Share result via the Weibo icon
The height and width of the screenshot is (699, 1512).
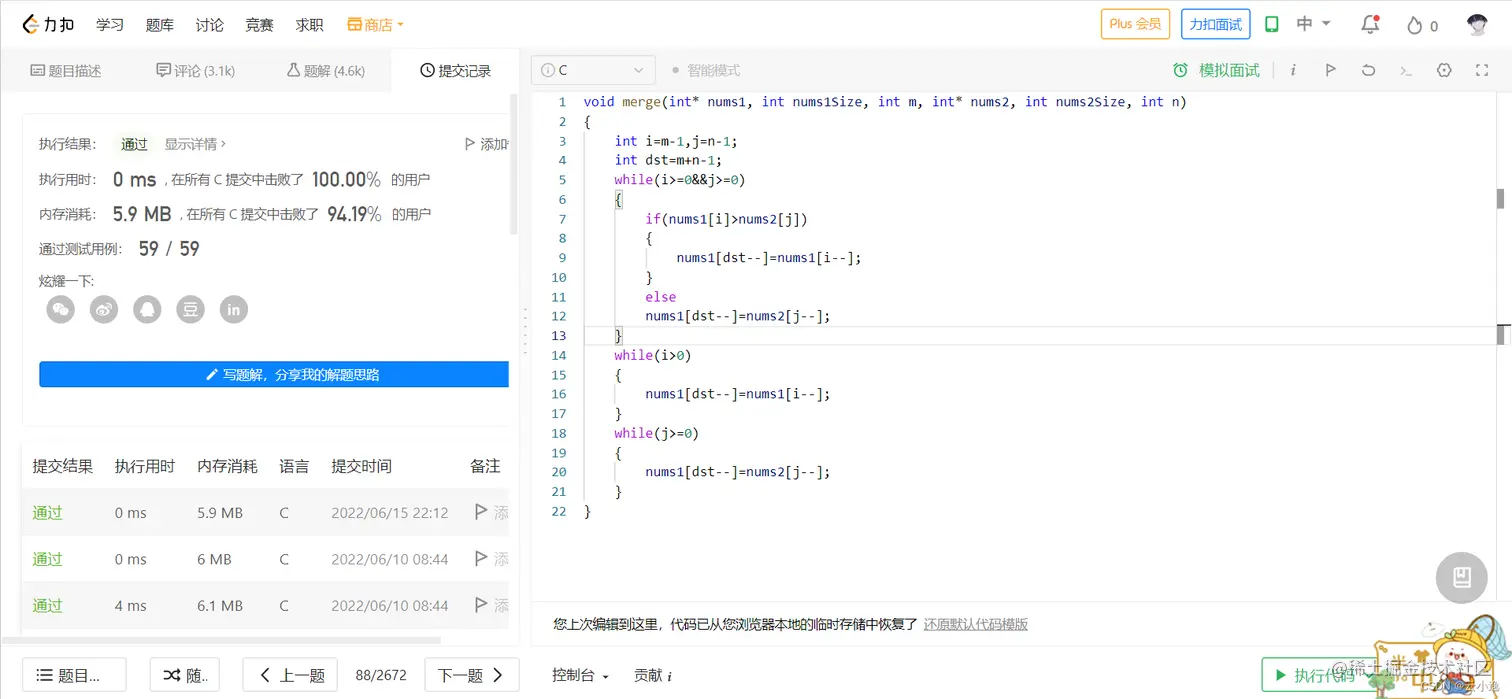(103, 309)
